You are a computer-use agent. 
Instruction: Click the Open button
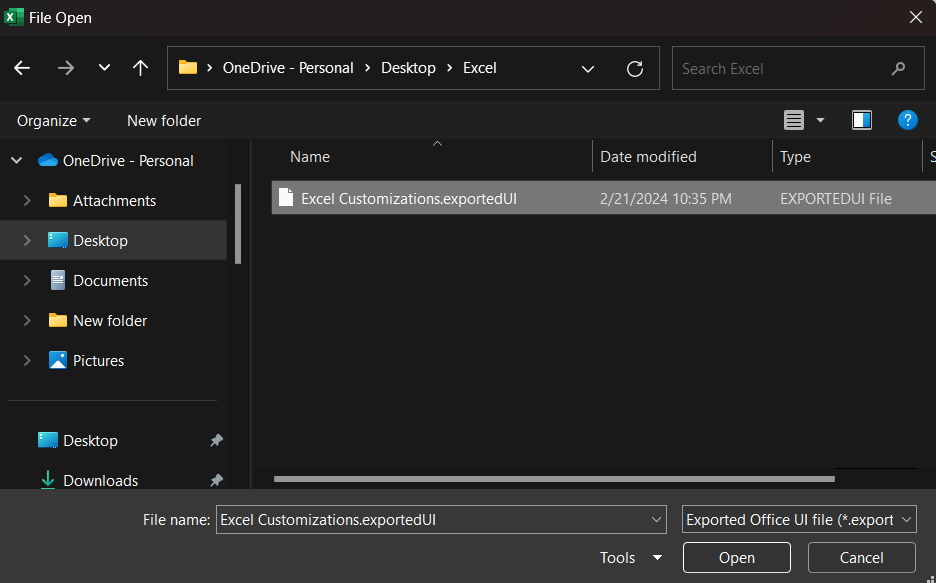(737, 557)
